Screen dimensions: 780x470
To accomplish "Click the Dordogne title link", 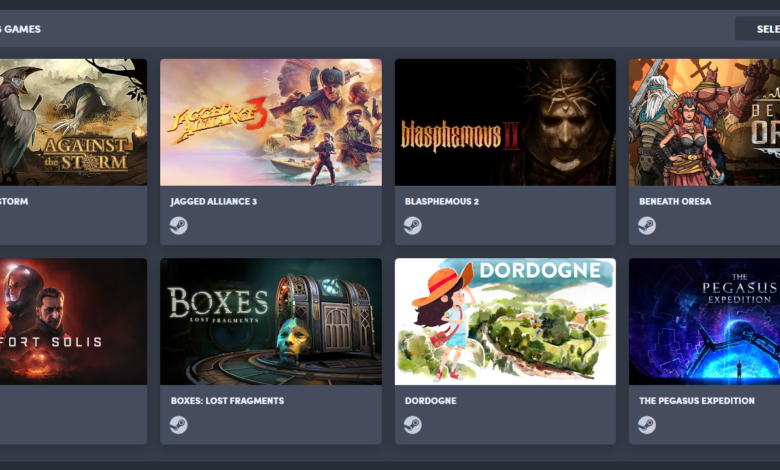I will point(431,400).
